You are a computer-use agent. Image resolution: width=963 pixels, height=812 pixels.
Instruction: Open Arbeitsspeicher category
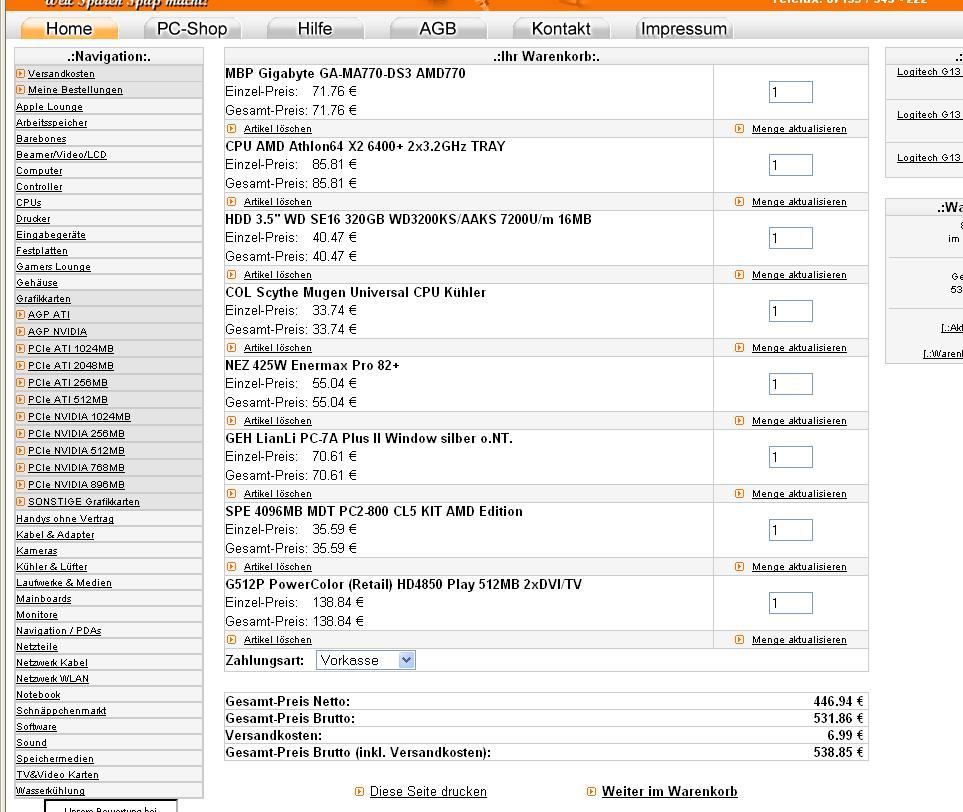[x=52, y=123]
